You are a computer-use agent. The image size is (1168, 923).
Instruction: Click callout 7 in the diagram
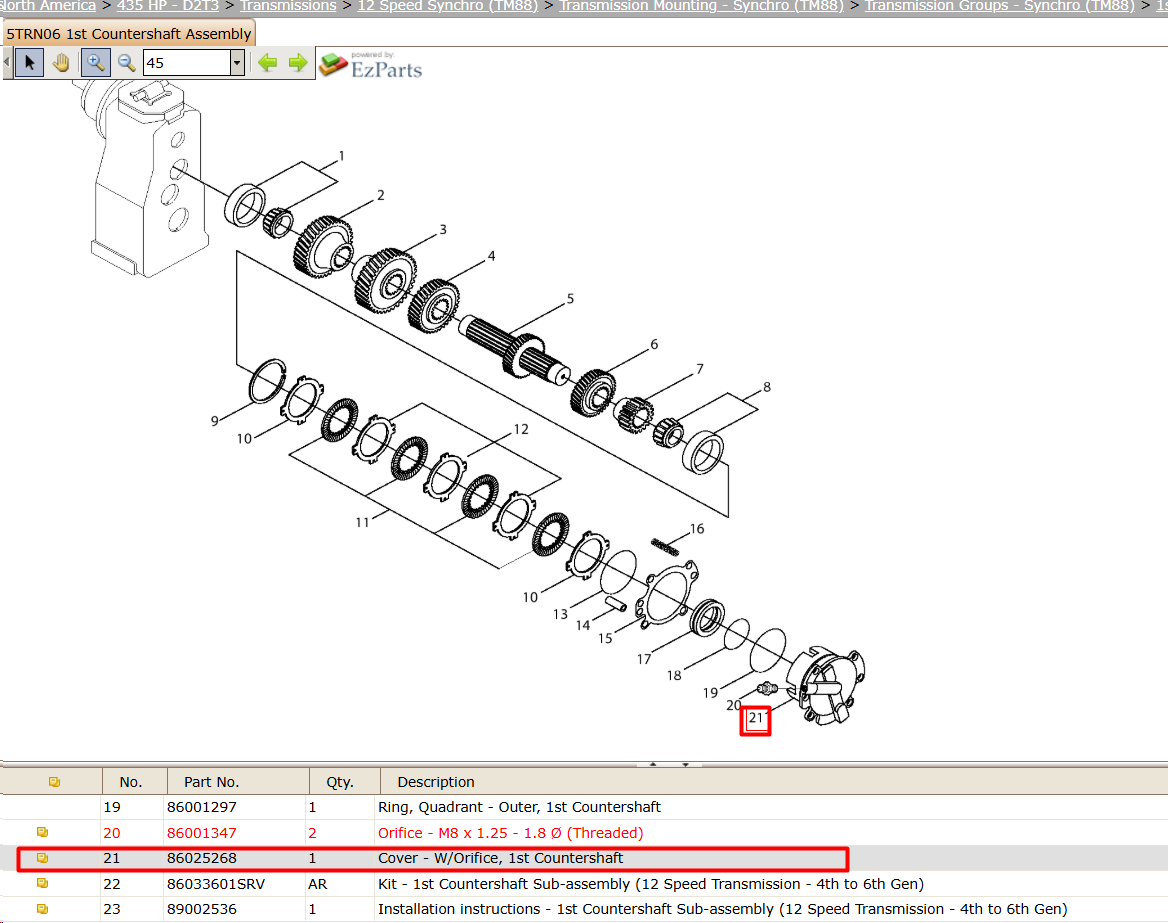(699, 369)
